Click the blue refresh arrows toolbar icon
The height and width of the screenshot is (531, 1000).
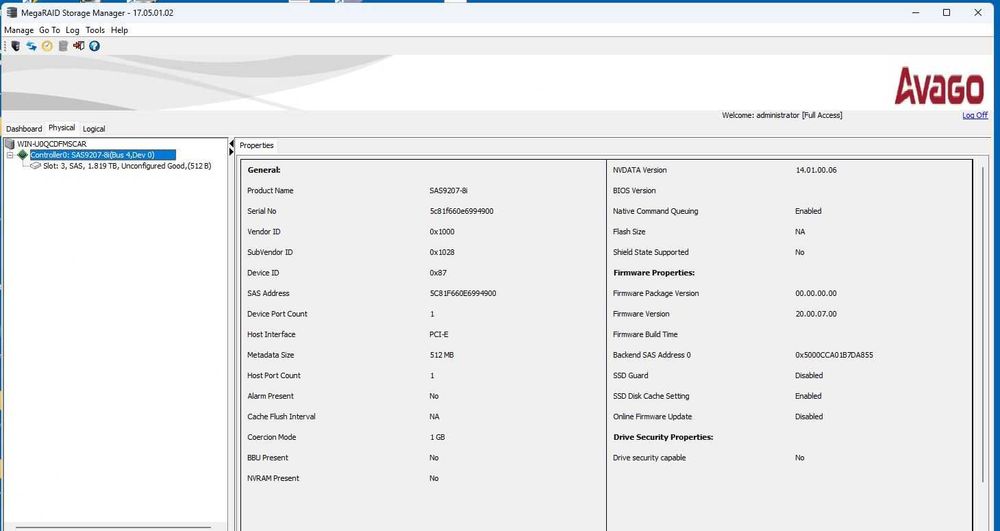pyautogui.click(x=31, y=46)
